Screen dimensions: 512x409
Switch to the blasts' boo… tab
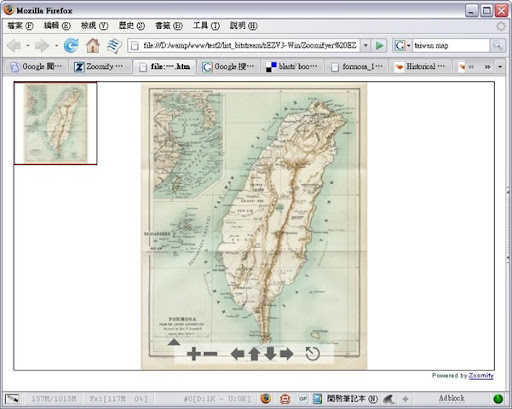[x=292, y=67]
